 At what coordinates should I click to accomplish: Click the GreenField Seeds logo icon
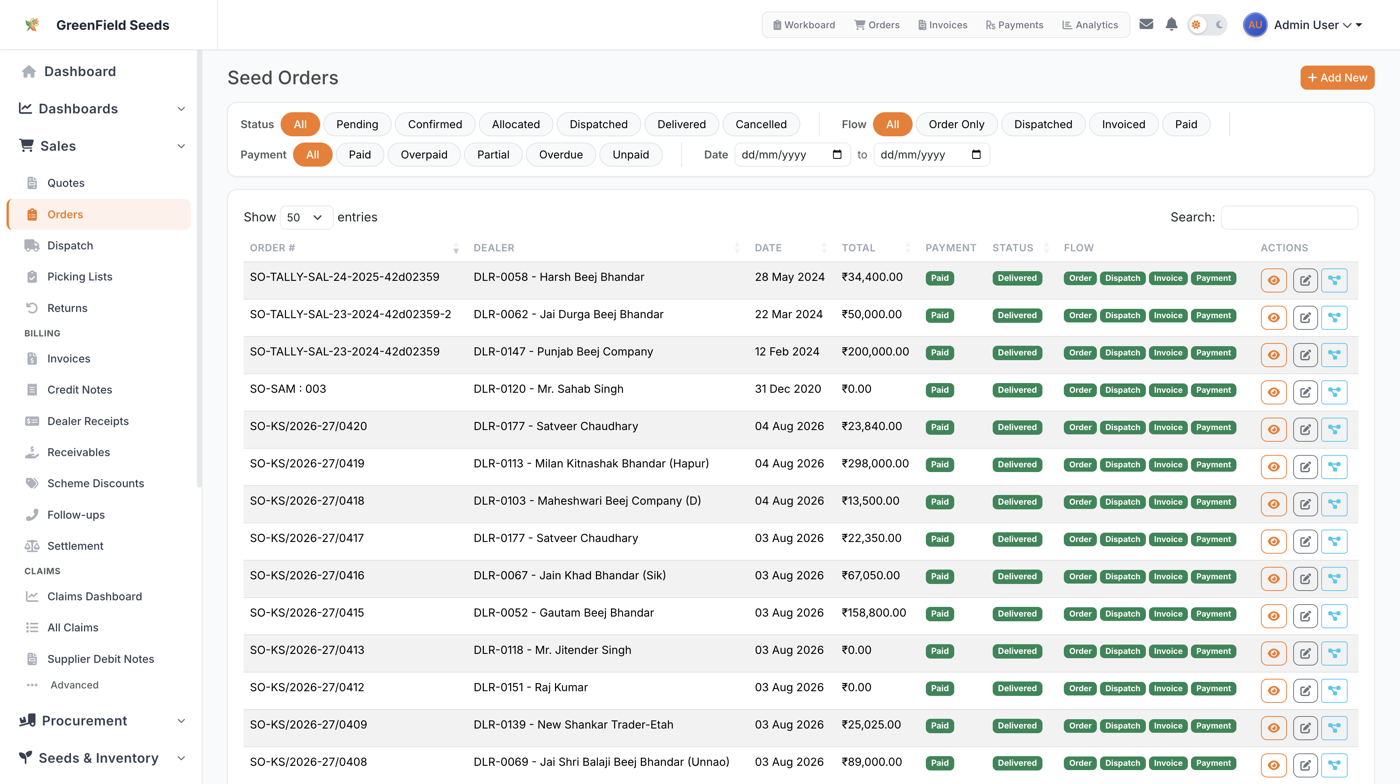click(x=32, y=25)
